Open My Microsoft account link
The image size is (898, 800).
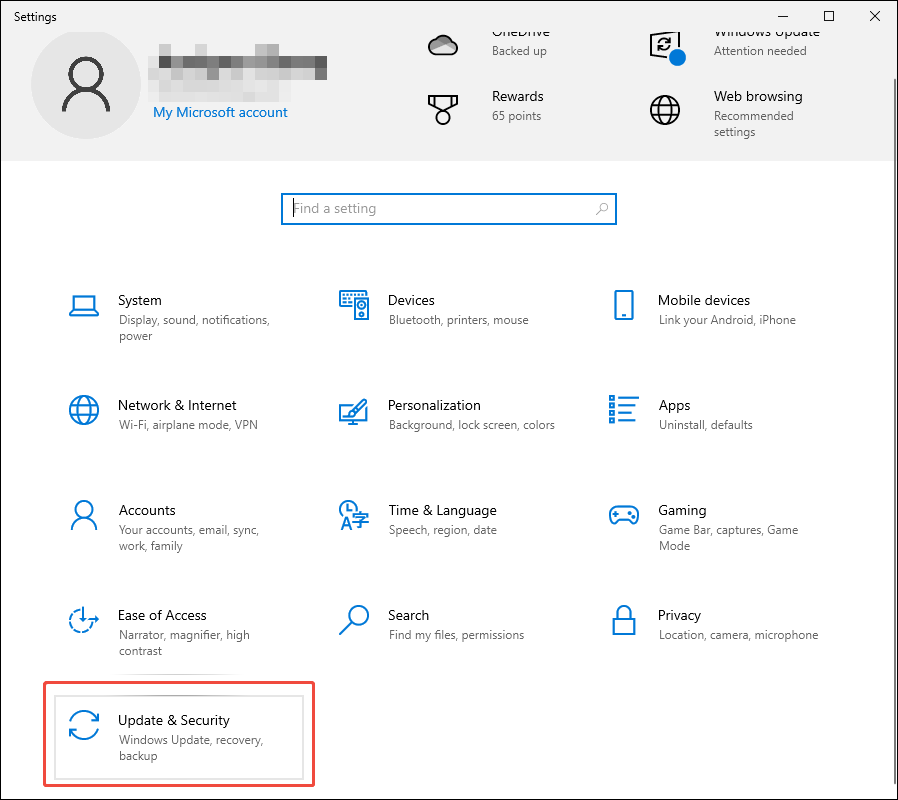coord(220,112)
